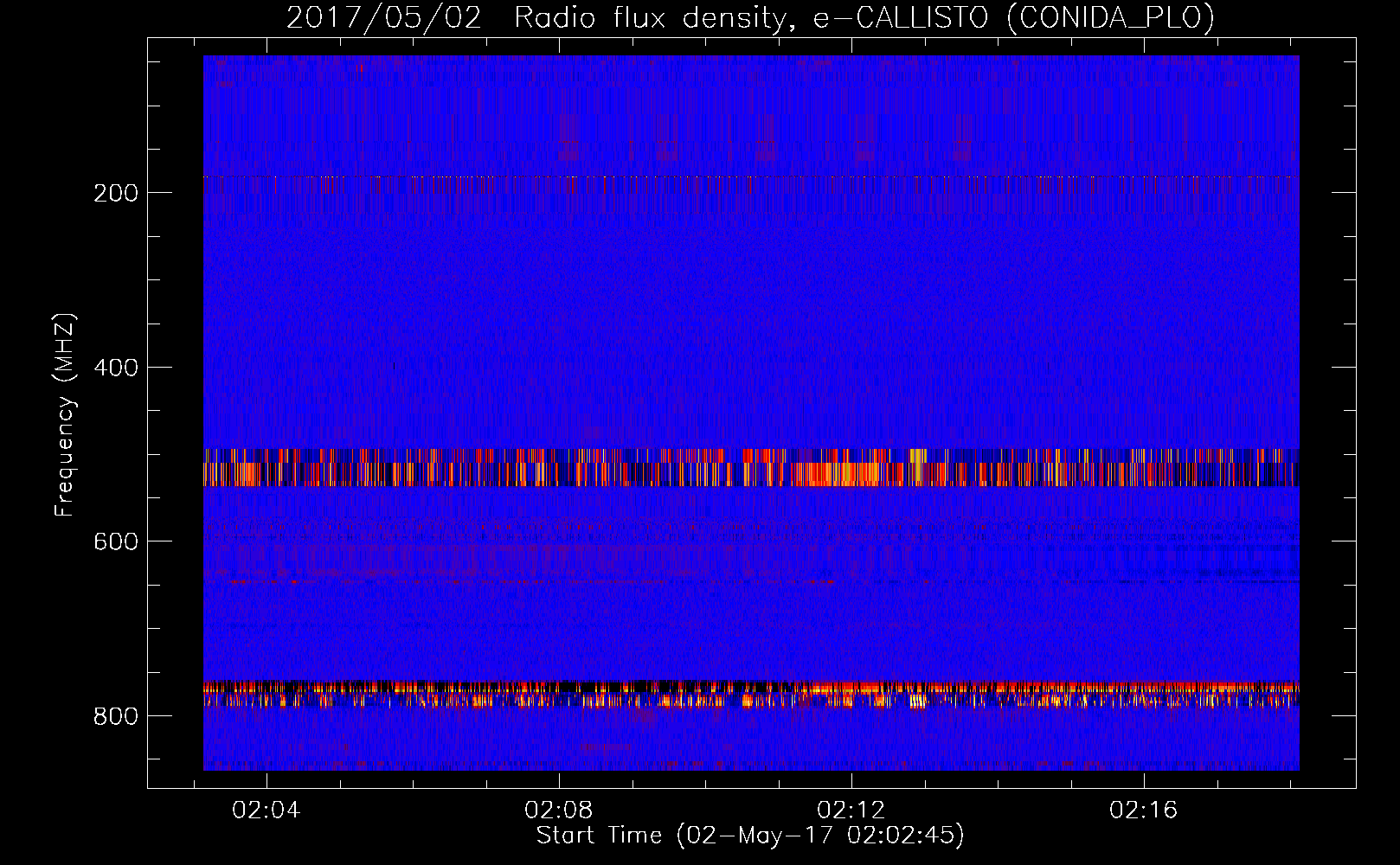Click the '800' frequency tick label

pos(116,716)
